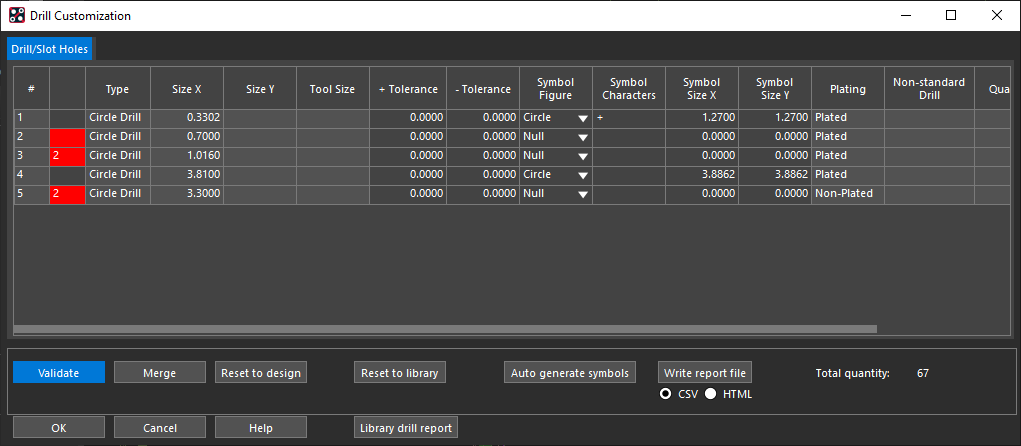1021x446 pixels.
Task: Click the red cell in row 2
Action: tap(67, 137)
